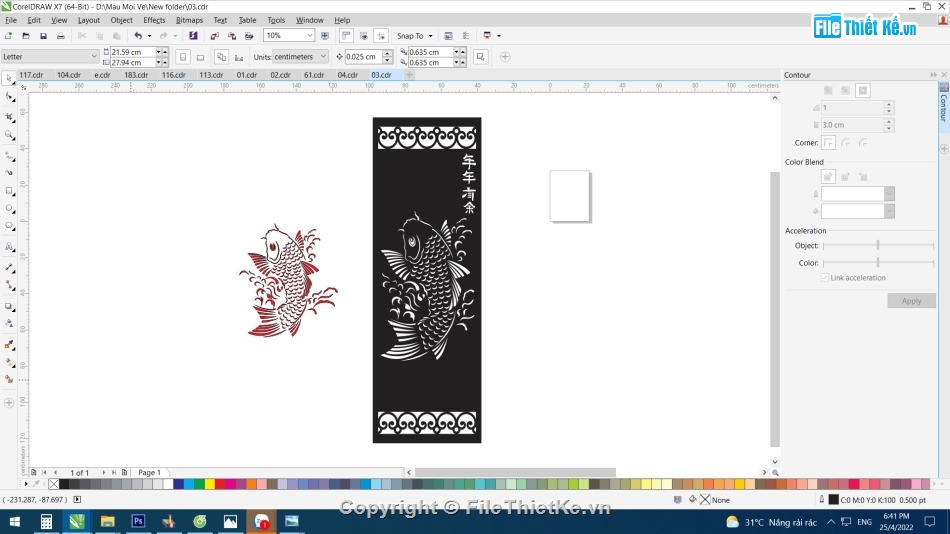Select the Ellipse tool
Image resolution: width=950 pixels, height=534 pixels.
tap(9, 209)
